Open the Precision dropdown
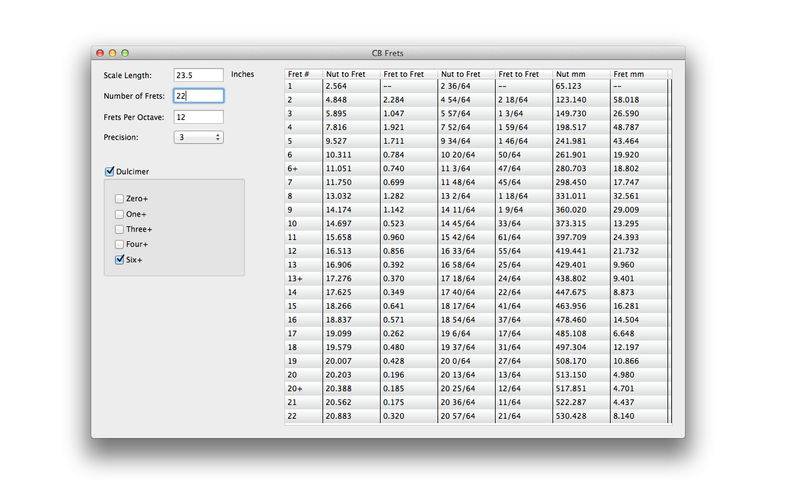The width and height of the screenshot is (800, 500). pyautogui.click(x=198, y=137)
